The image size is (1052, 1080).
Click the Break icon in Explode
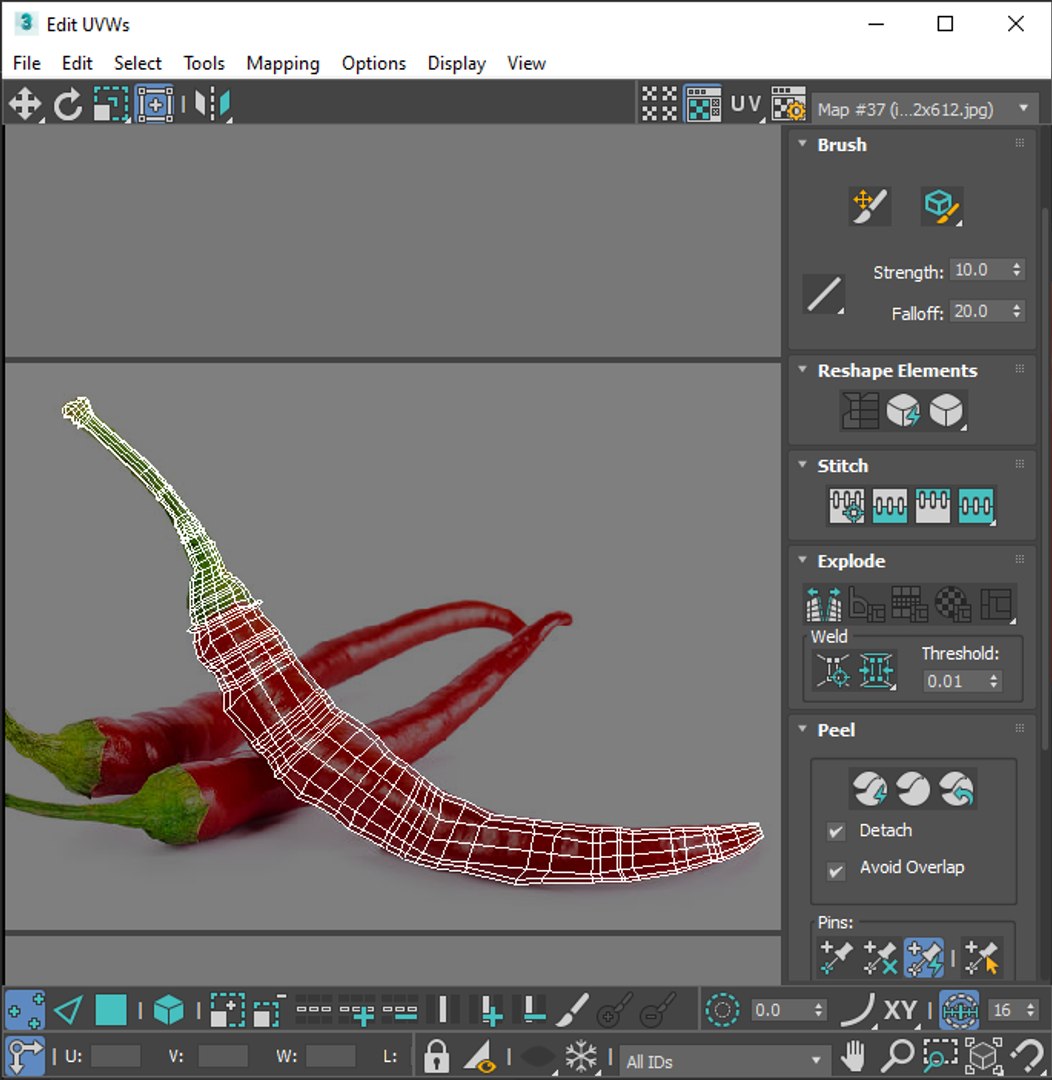click(x=823, y=604)
